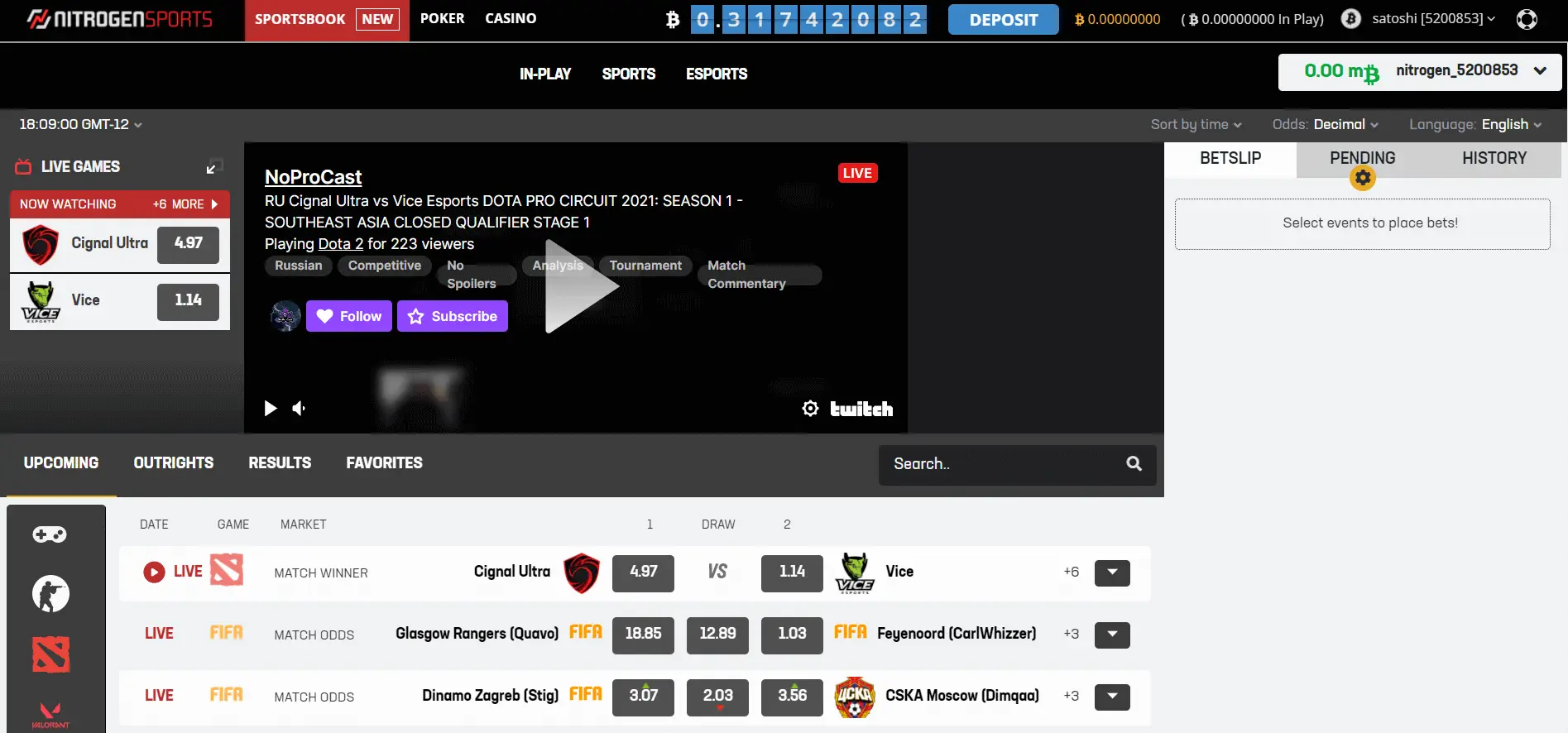
Task: Click the red live play icon for Cignal match
Action: (154, 572)
